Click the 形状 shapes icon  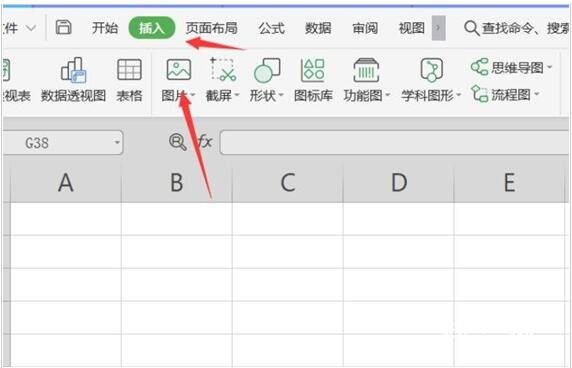tap(267, 70)
